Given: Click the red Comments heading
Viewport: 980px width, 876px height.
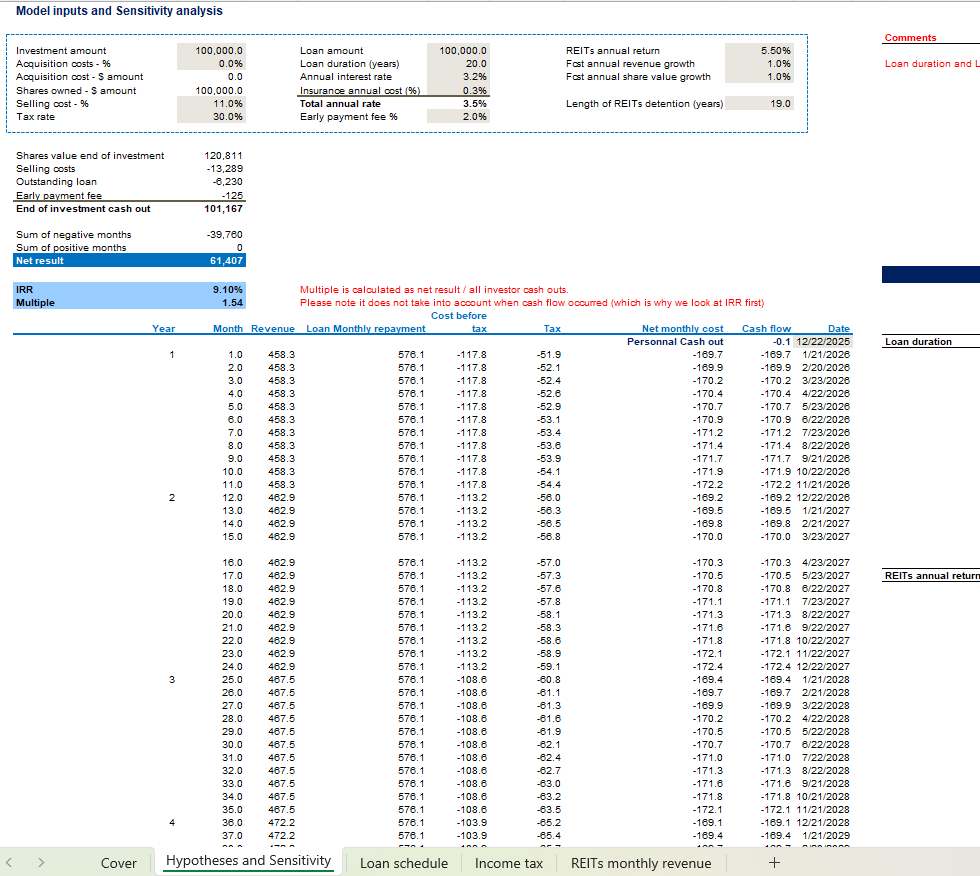Looking at the screenshot, I should point(910,38).
